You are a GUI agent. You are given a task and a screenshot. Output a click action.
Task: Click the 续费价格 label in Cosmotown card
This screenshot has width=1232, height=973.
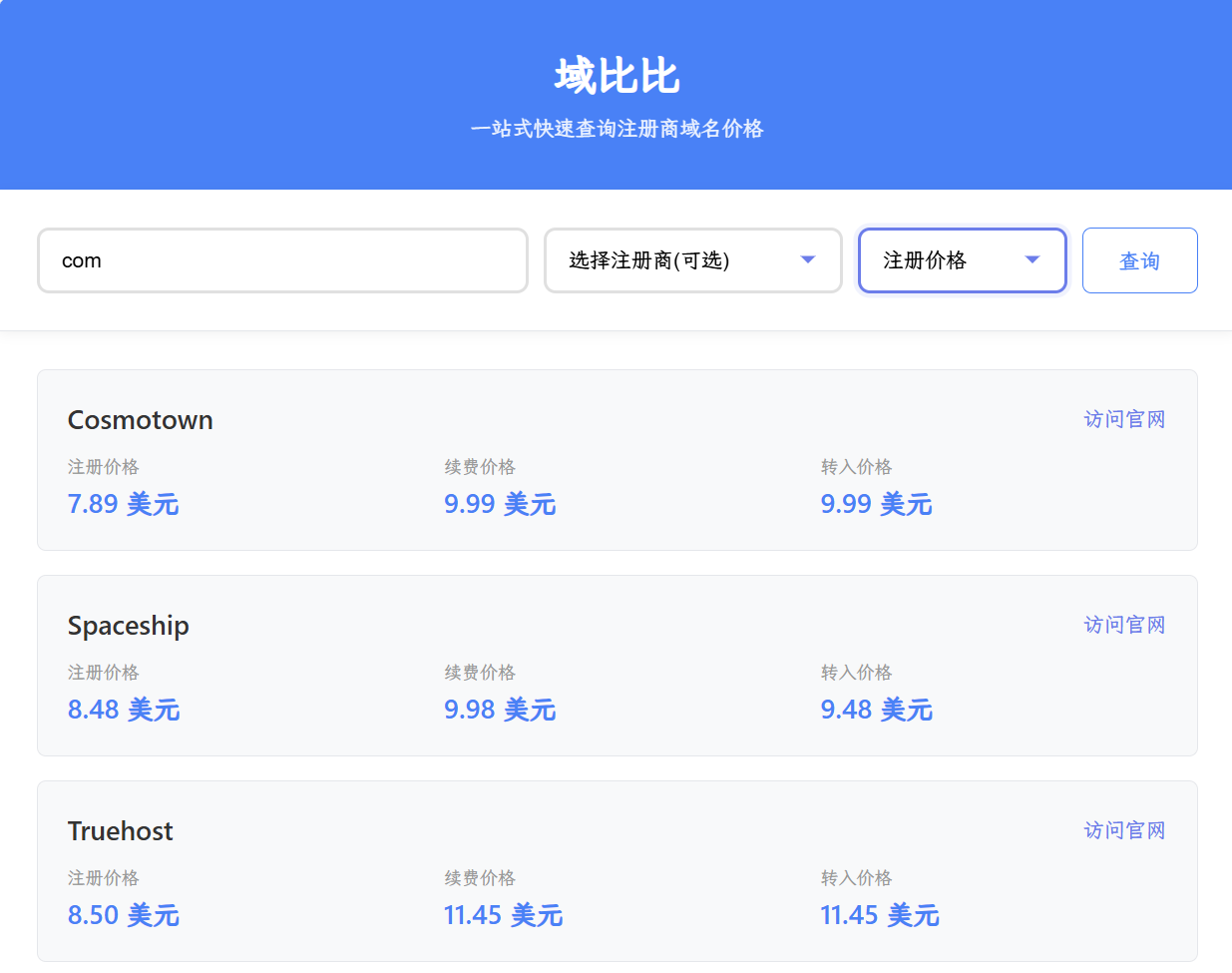pyautogui.click(x=480, y=467)
